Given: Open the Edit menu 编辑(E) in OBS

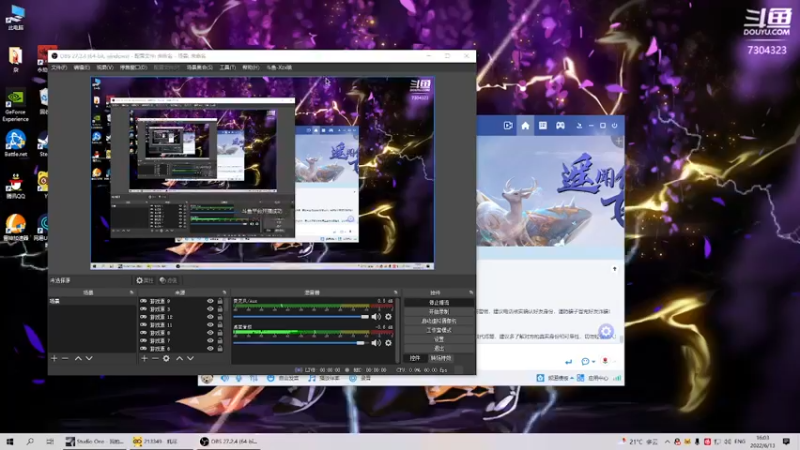Looking at the screenshot, I should tap(81, 67).
